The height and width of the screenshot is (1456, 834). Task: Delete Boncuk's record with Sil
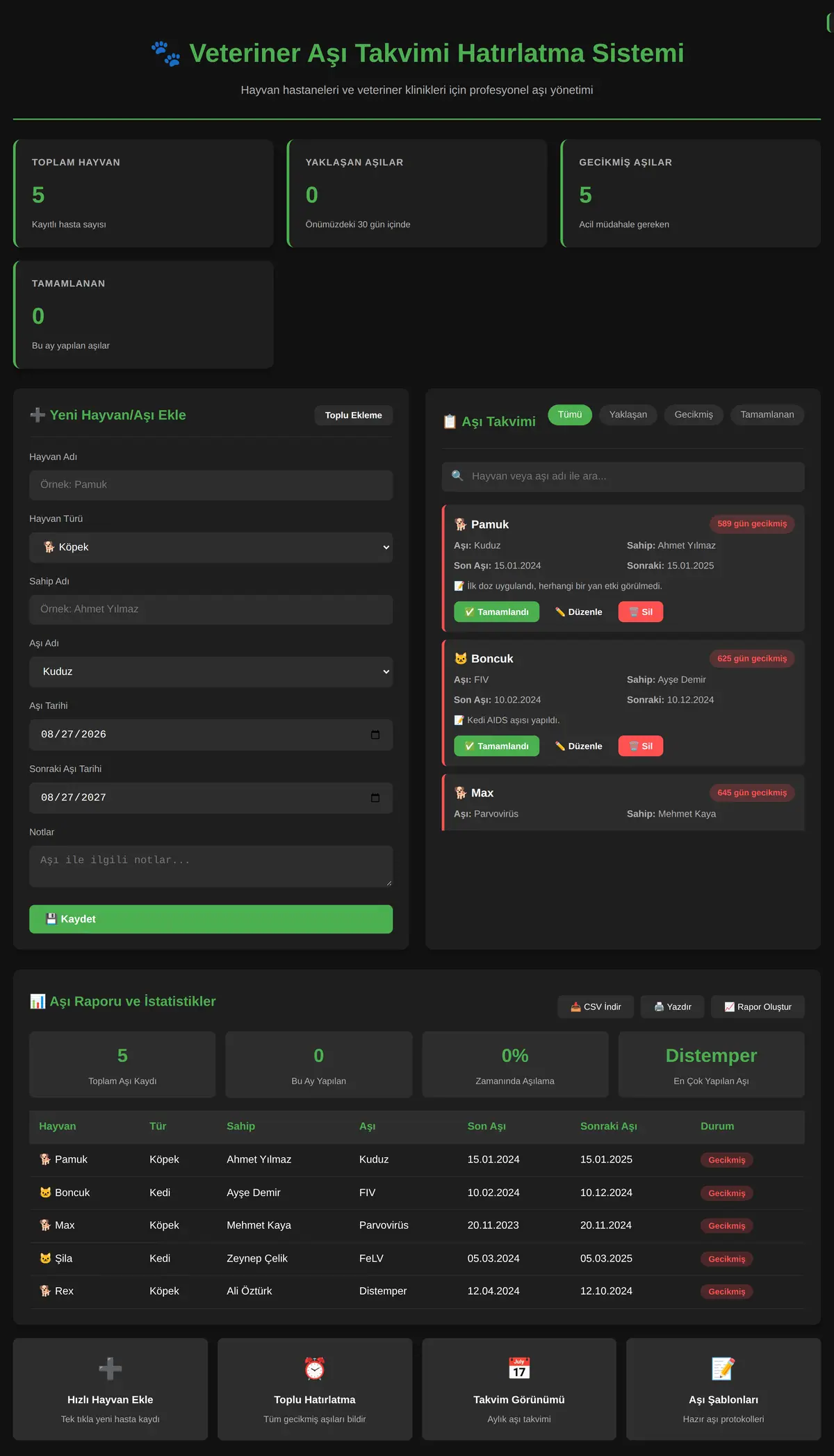pyautogui.click(x=641, y=746)
